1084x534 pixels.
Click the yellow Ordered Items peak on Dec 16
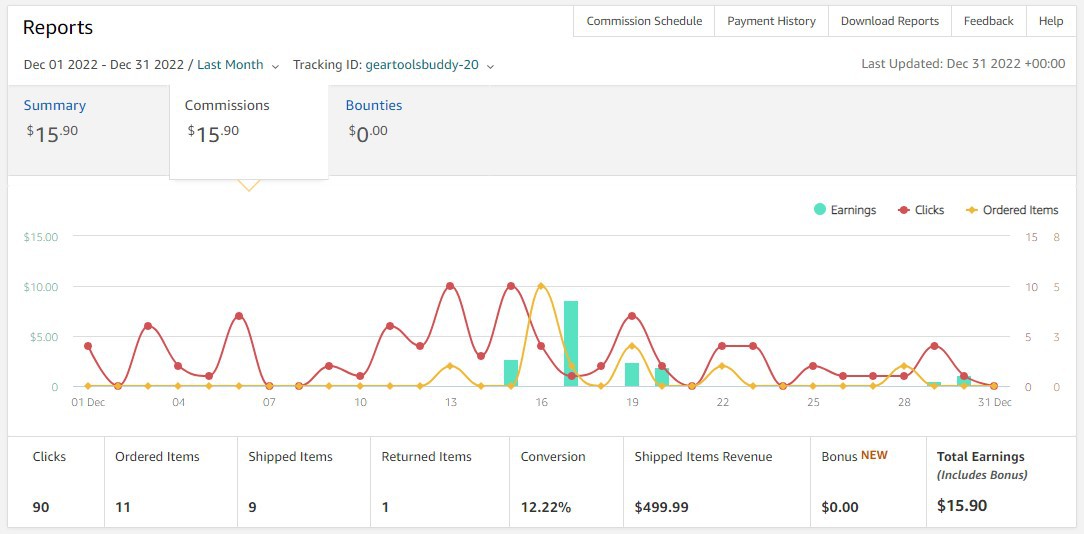pyautogui.click(x=541, y=286)
